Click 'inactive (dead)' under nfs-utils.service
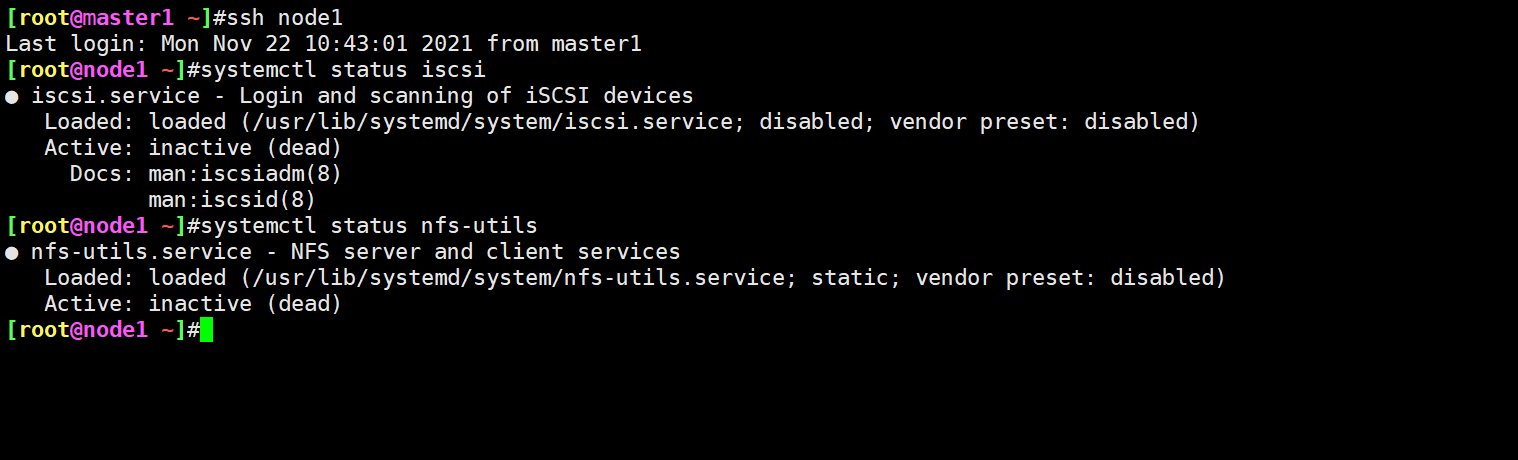The width and height of the screenshot is (1518, 460). point(246,304)
